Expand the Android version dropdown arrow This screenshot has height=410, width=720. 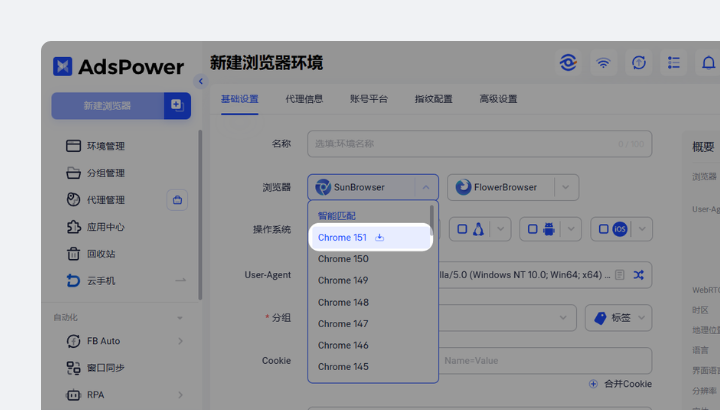pyautogui.click(x=571, y=229)
